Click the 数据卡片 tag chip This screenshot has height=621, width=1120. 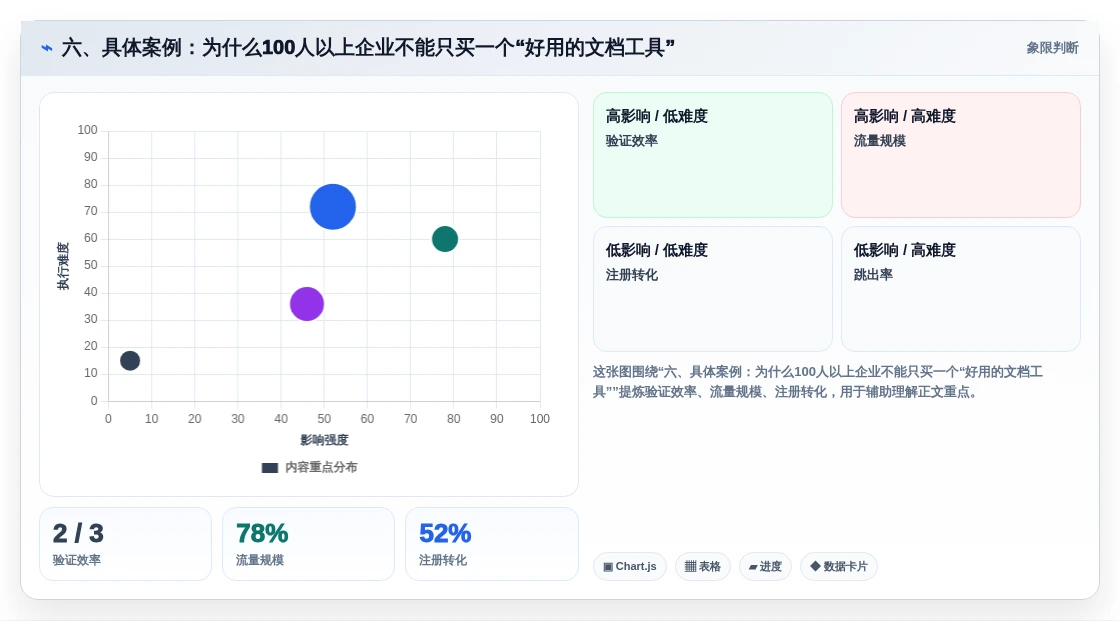839,567
